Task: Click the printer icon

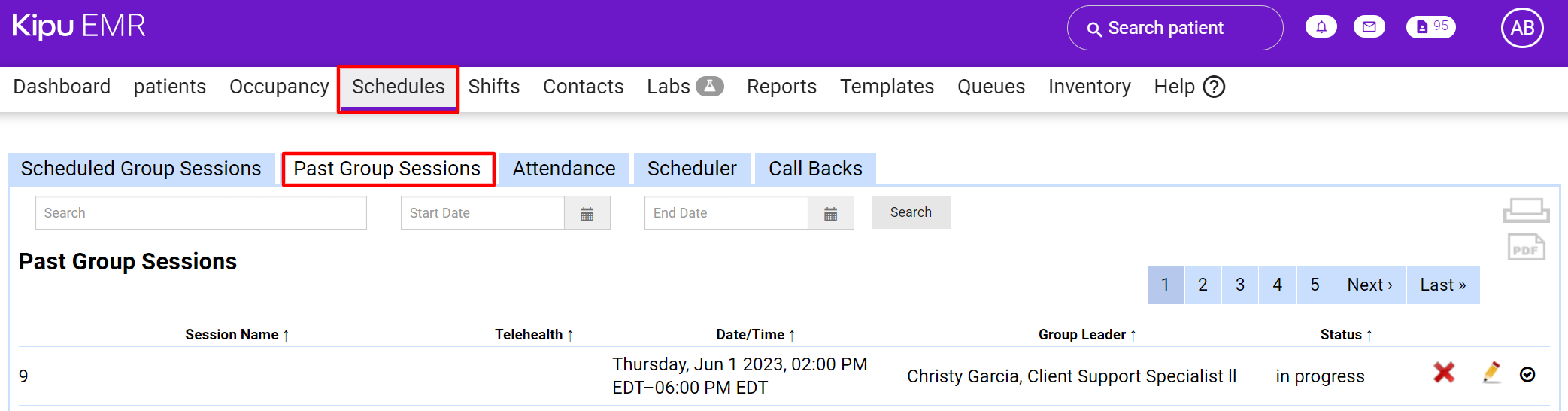Action: point(1526,210)
